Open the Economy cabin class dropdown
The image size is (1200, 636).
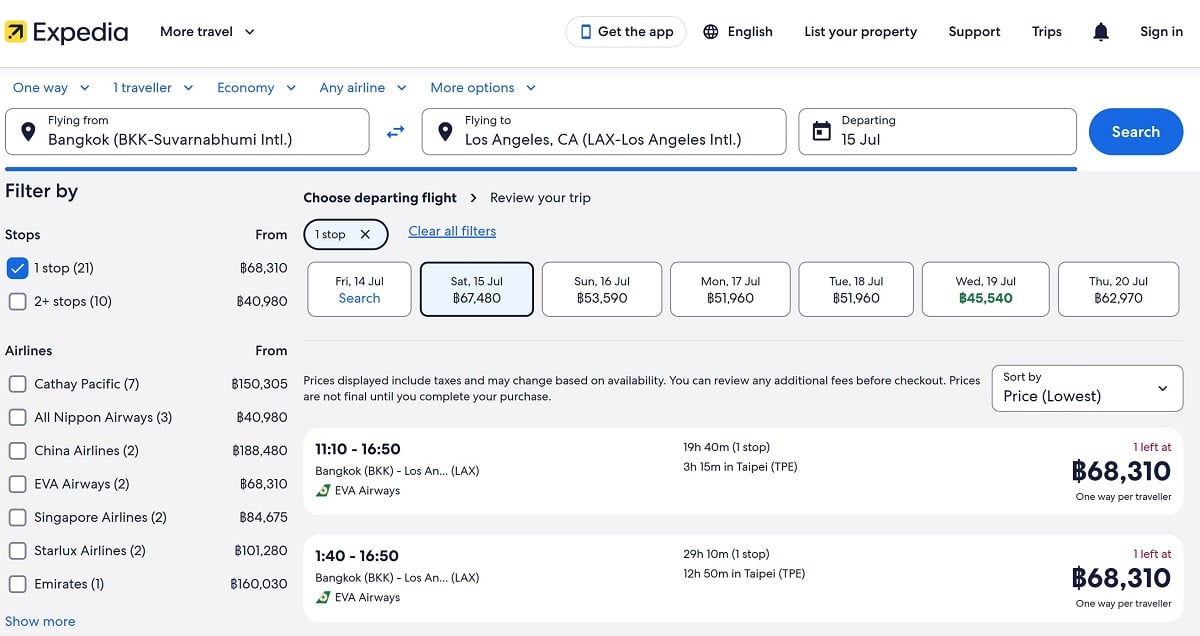pyautogui.click(x=257, y=88)
